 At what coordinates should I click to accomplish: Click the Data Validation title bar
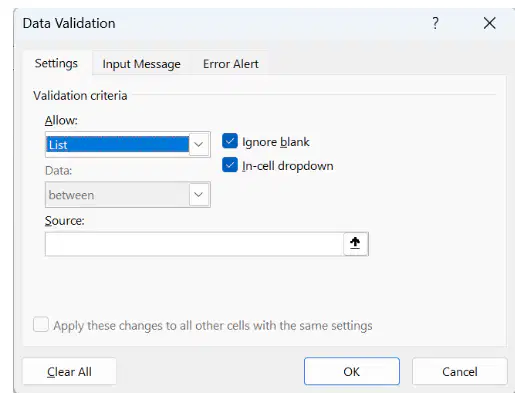pyautogui.click(x=220, y=23)
